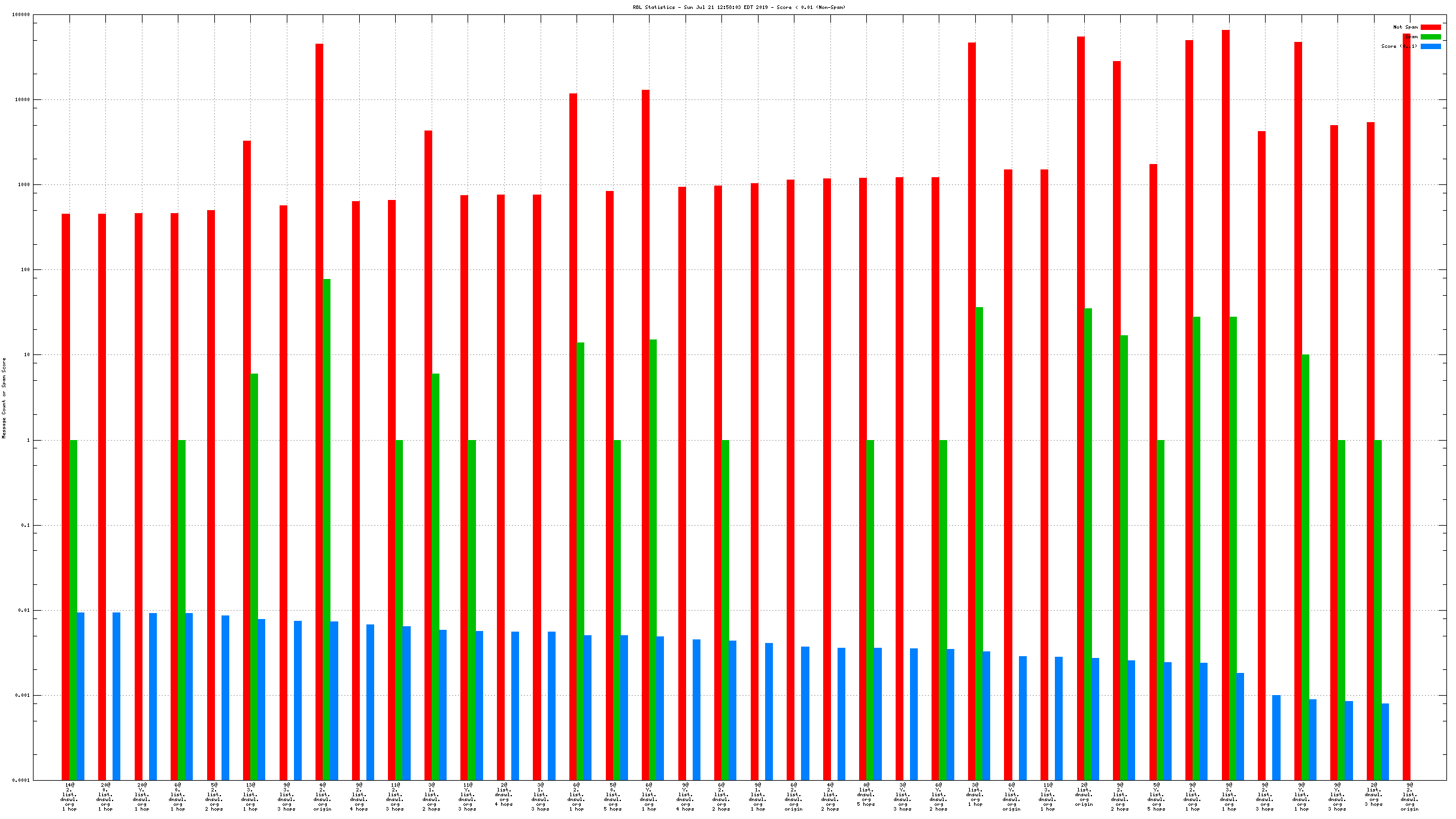The height and width of the screenshot is (819, 1456).
Task: Click the green Spam legend swatch
Action: 1430,37
